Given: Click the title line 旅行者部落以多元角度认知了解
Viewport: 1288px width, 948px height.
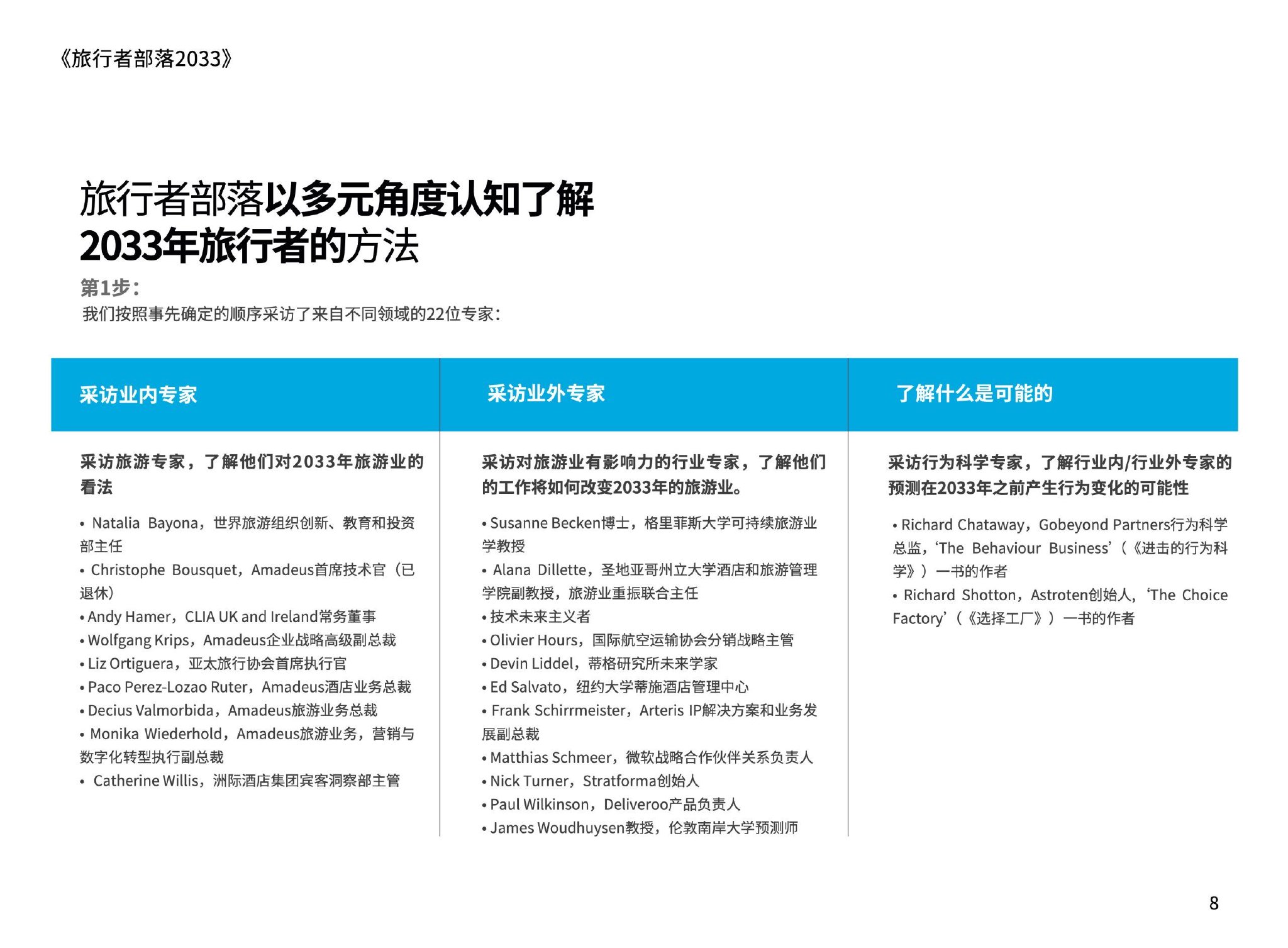Looking at the screenshot, I should [x=336, y=199].
